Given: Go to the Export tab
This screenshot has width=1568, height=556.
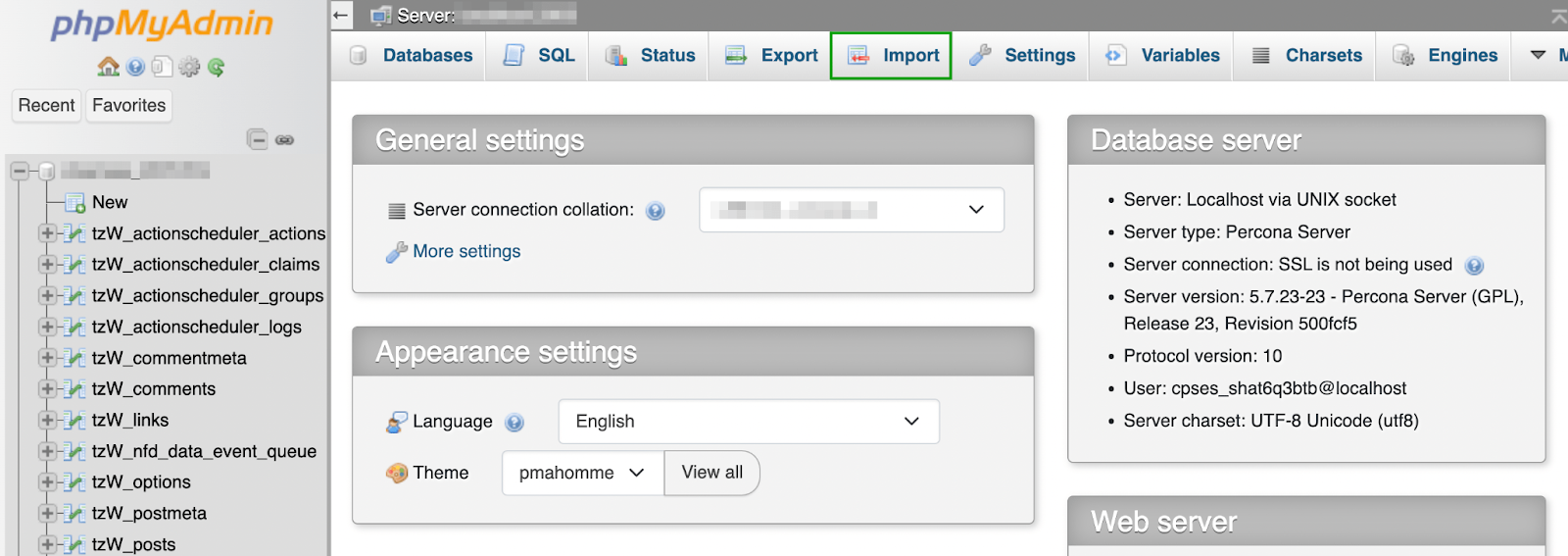Looking at the screenshot, I should [770, 56].
